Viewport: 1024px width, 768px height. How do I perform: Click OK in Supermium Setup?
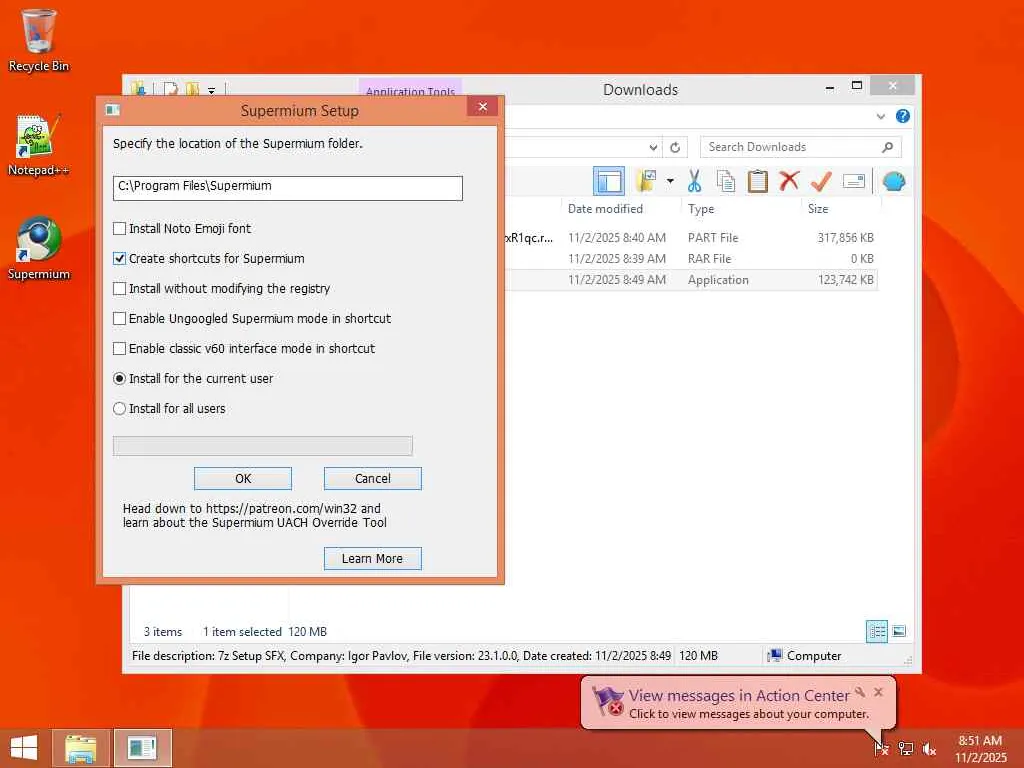pyautogui.click(x=243, y=479)
